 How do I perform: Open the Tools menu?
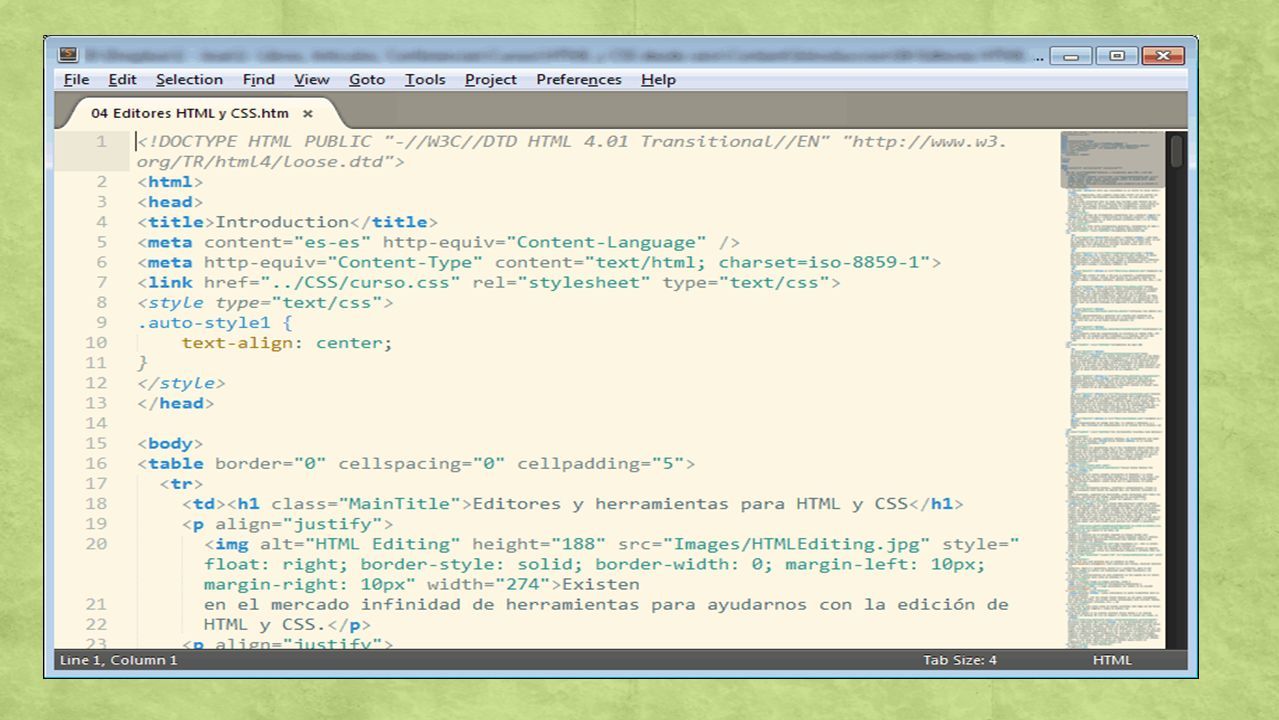[425, 80]
